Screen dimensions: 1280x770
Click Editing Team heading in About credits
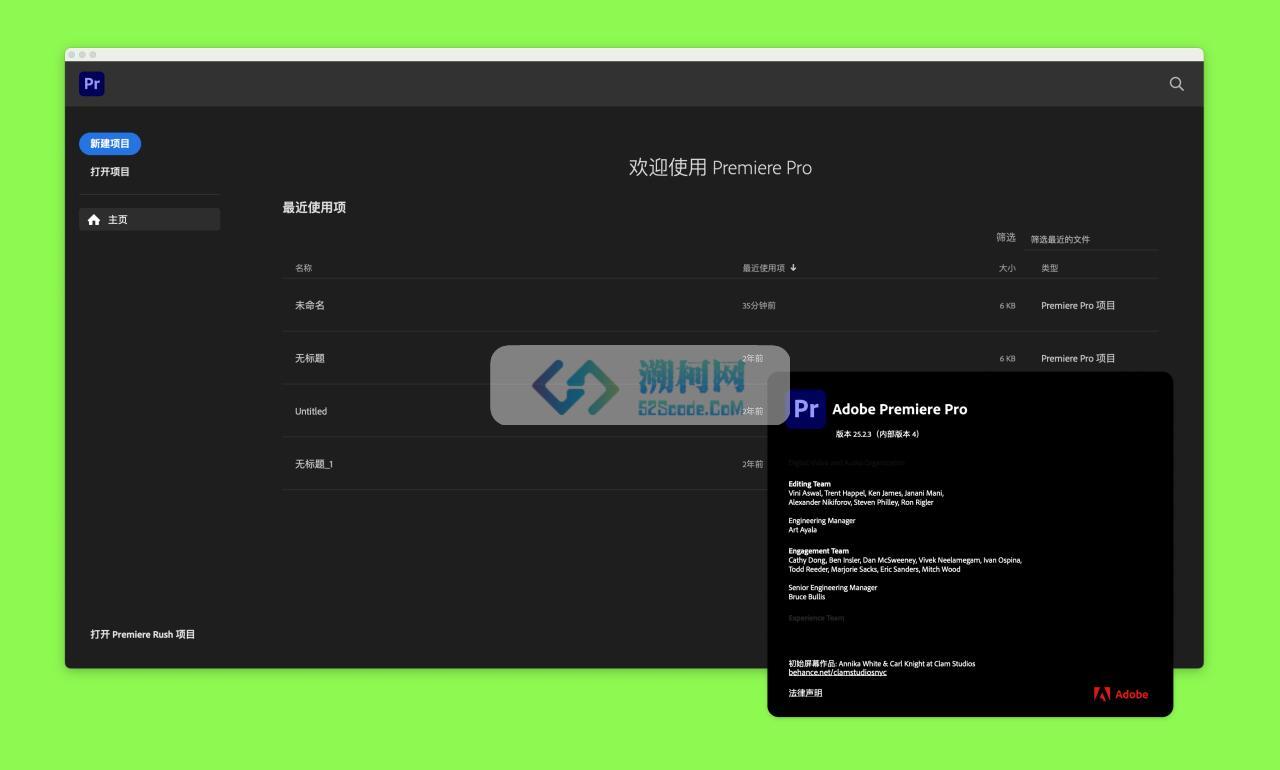click(x=809, y=484)
